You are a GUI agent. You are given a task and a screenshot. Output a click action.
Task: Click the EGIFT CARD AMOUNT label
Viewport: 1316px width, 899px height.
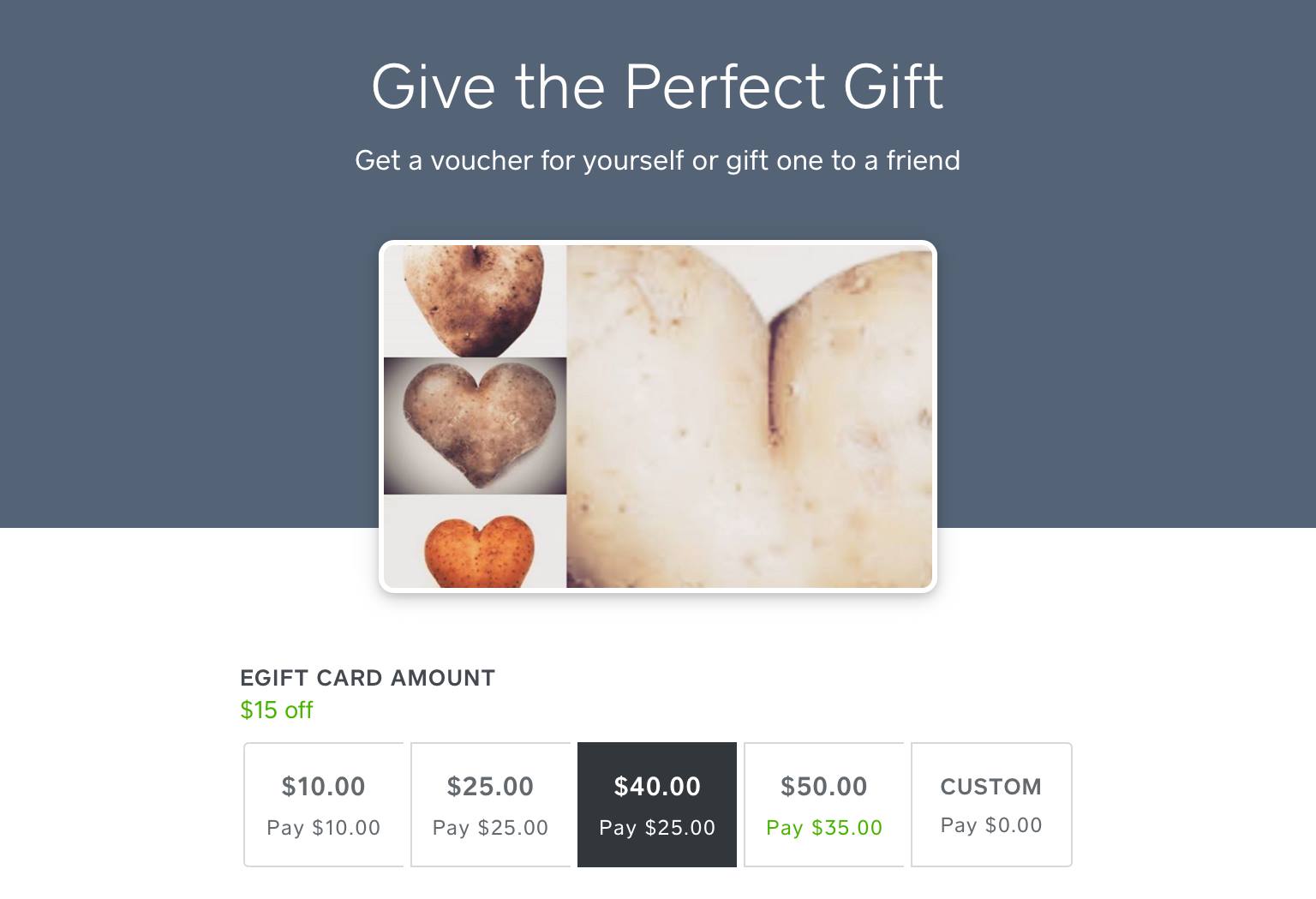click(x=368, y=678)
